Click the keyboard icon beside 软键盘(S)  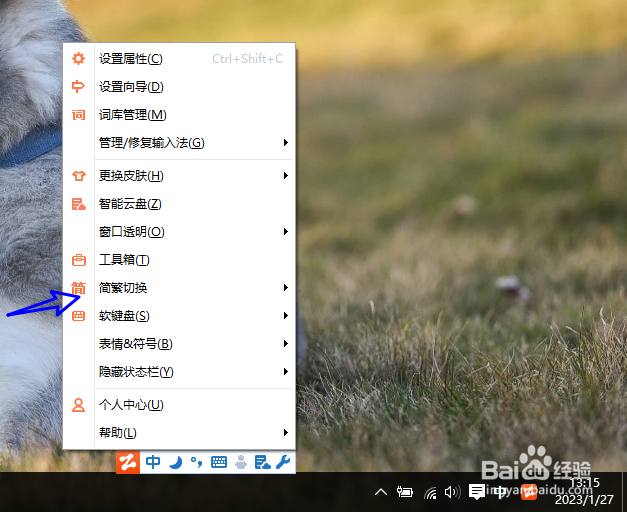point(78,316)
